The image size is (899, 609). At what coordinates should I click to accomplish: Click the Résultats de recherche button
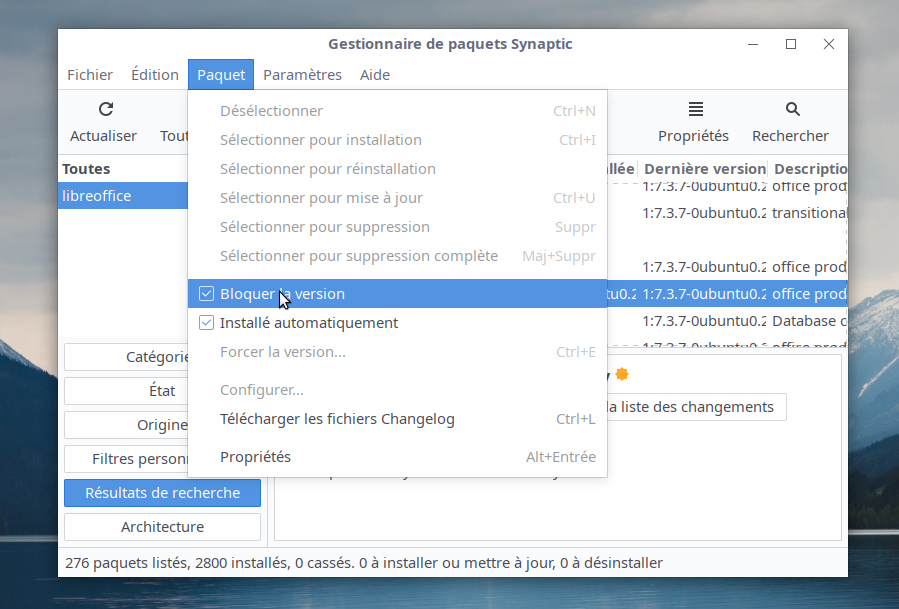click(162, 493)
